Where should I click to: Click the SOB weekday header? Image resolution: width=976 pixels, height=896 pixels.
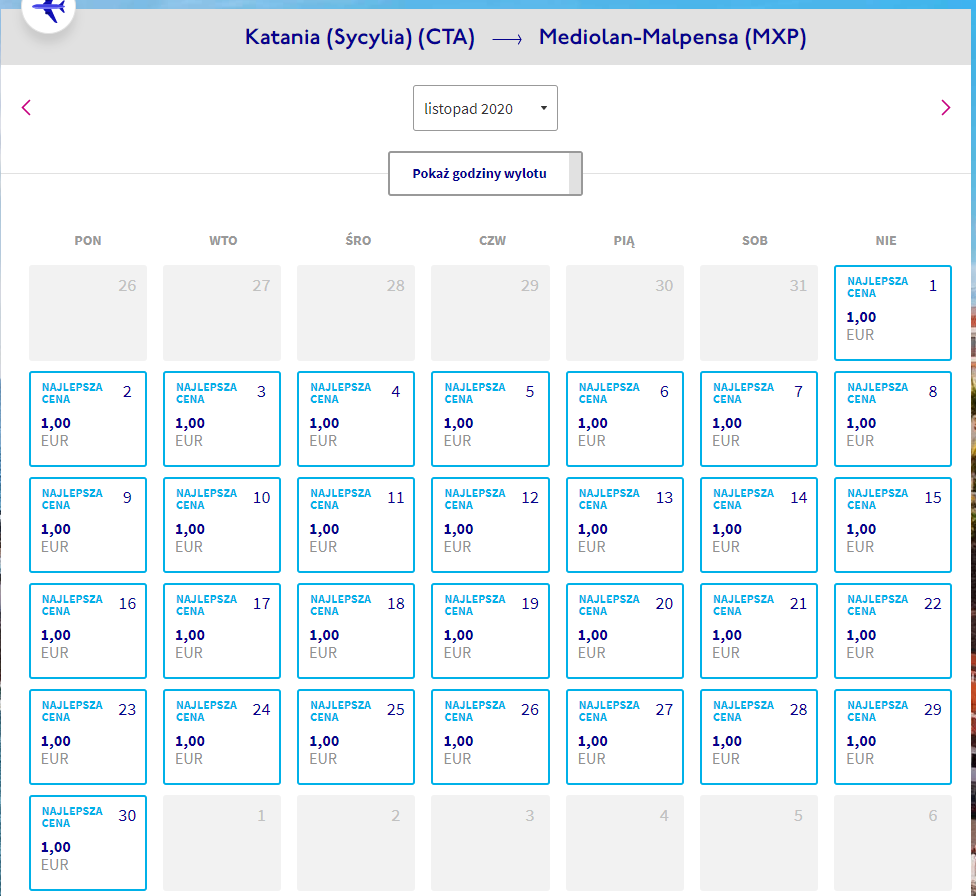click(754, 240)
